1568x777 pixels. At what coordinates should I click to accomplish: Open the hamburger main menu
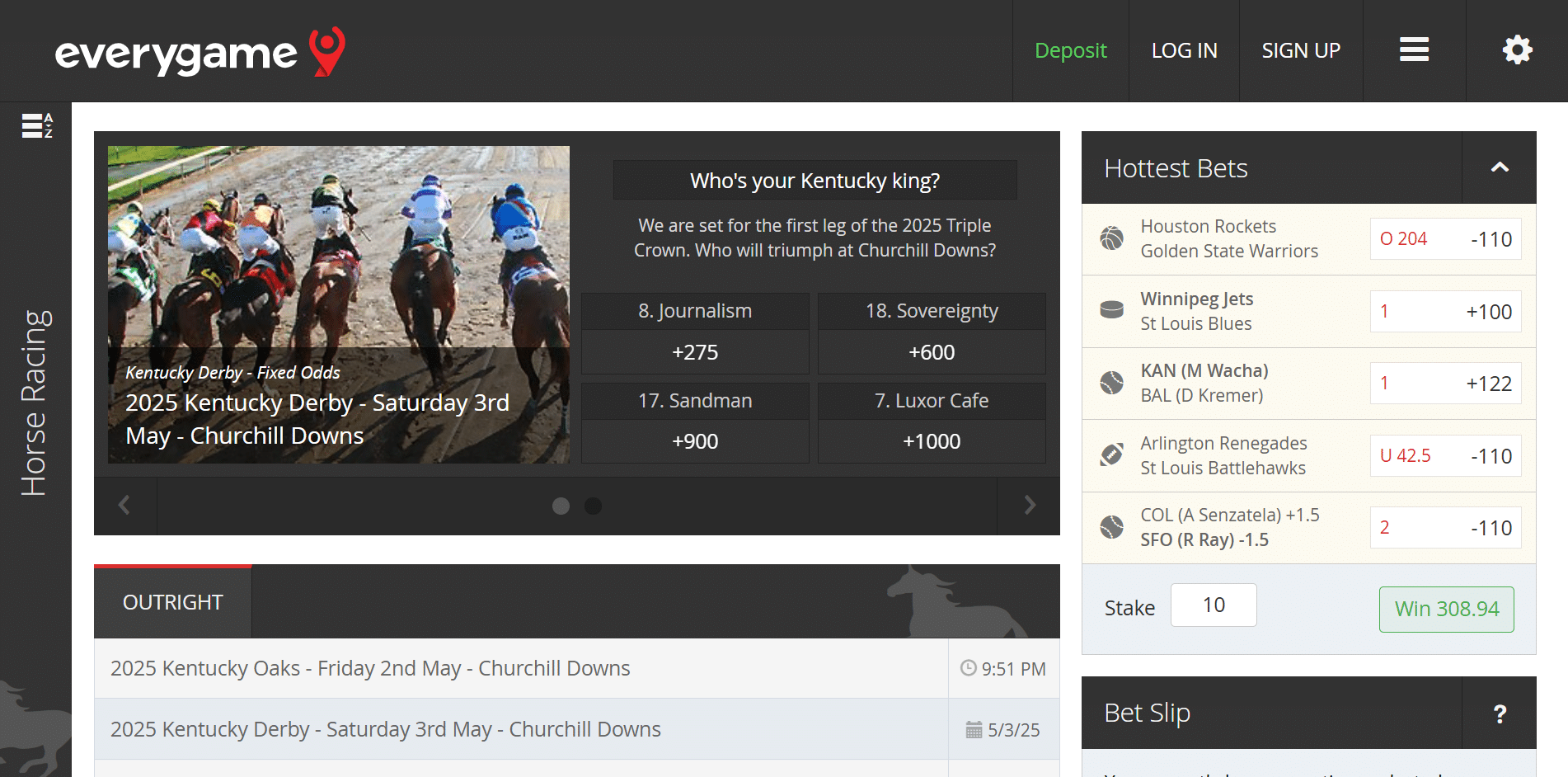pyautogui.click(x=1414, y=50)
